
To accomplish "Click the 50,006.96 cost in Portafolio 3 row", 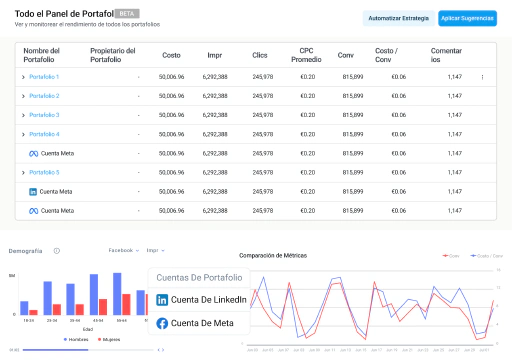I will click(x=171, y=115).
